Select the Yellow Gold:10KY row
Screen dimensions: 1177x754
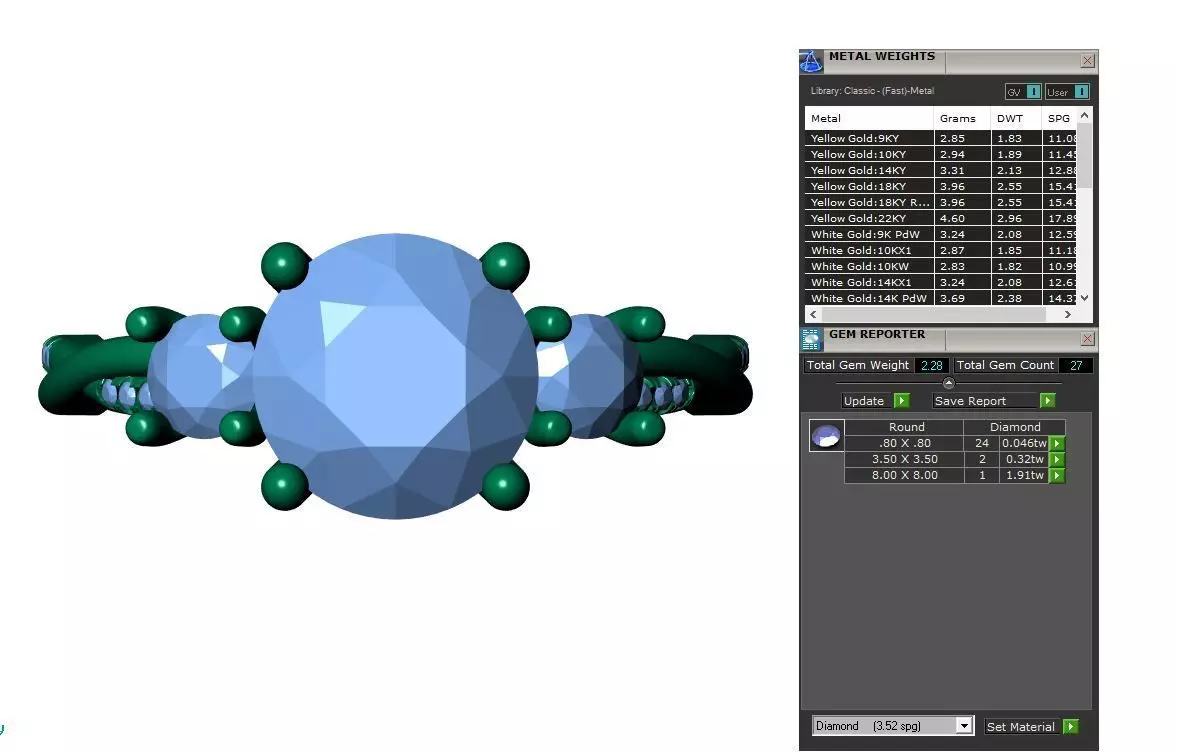(941, 154)
